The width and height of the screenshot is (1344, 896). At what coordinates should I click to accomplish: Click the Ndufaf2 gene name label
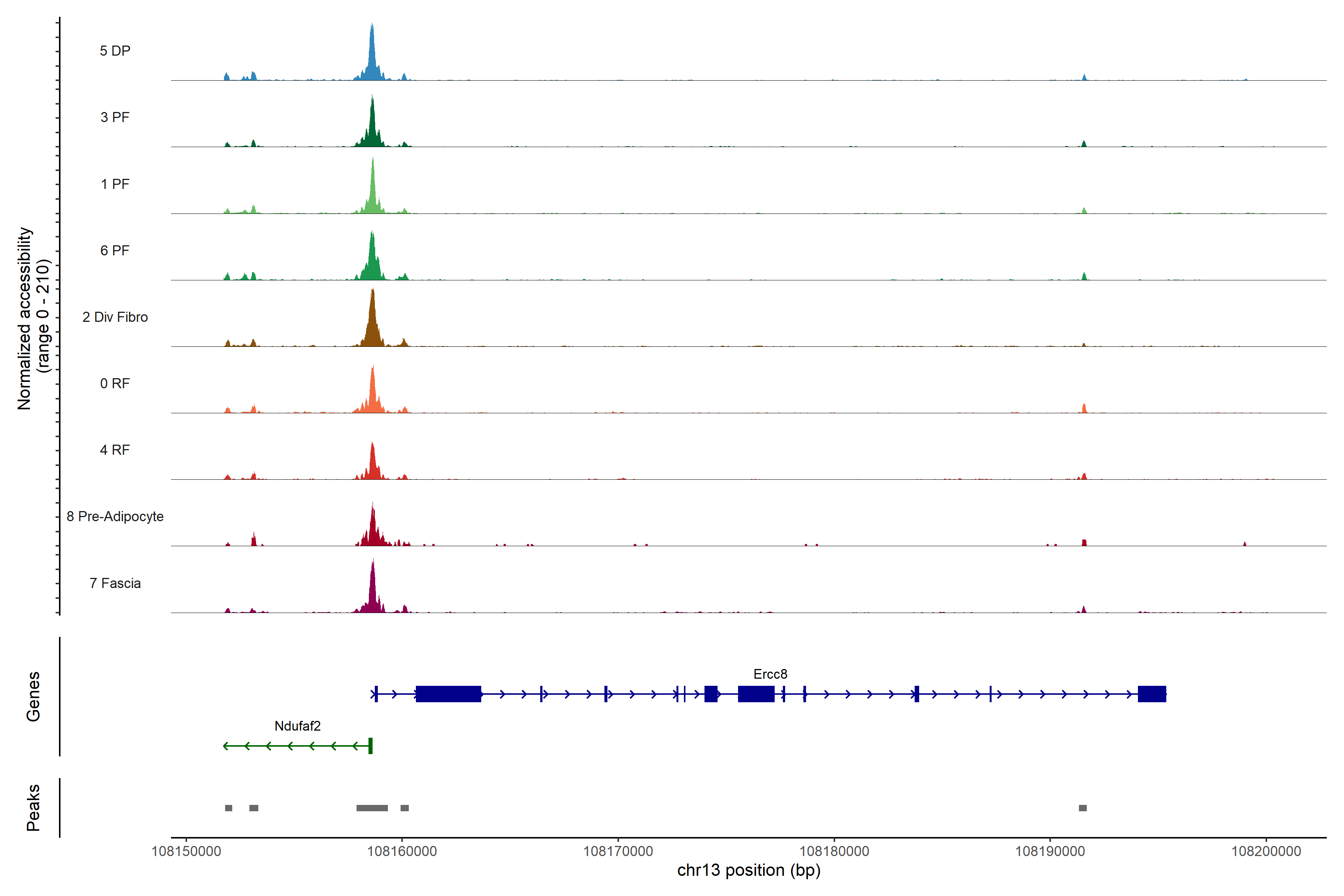[x=297, y=726]
